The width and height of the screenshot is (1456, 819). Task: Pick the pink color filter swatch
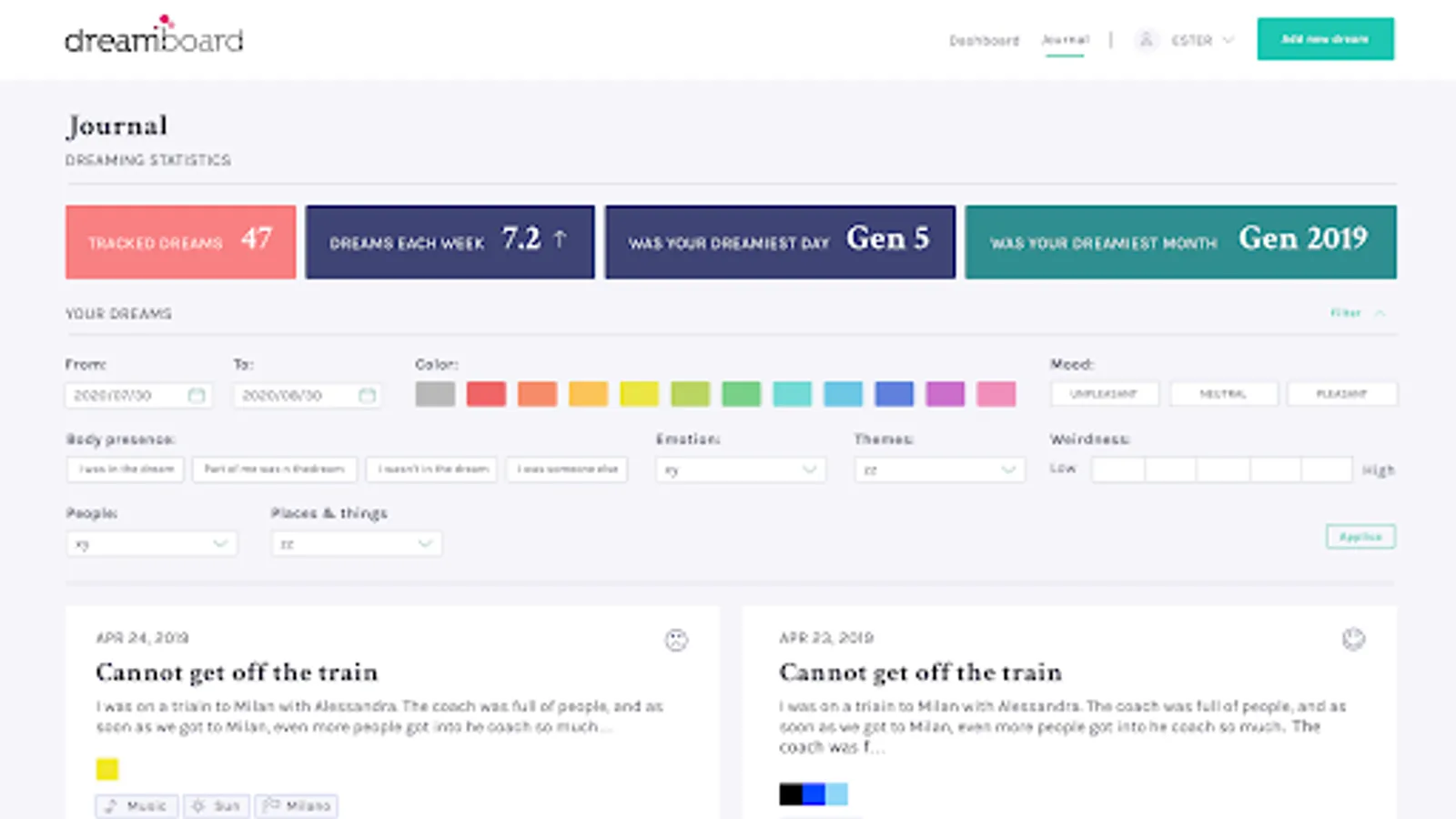[996, 394]
